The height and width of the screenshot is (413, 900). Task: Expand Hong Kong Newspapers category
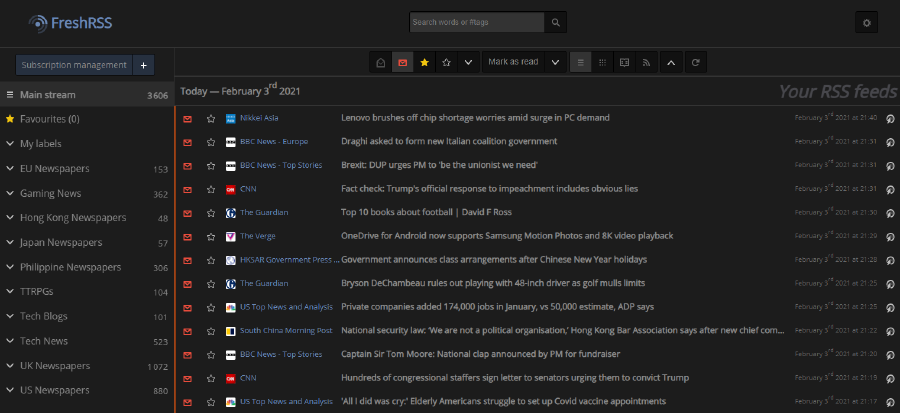(x=10, y=217)
